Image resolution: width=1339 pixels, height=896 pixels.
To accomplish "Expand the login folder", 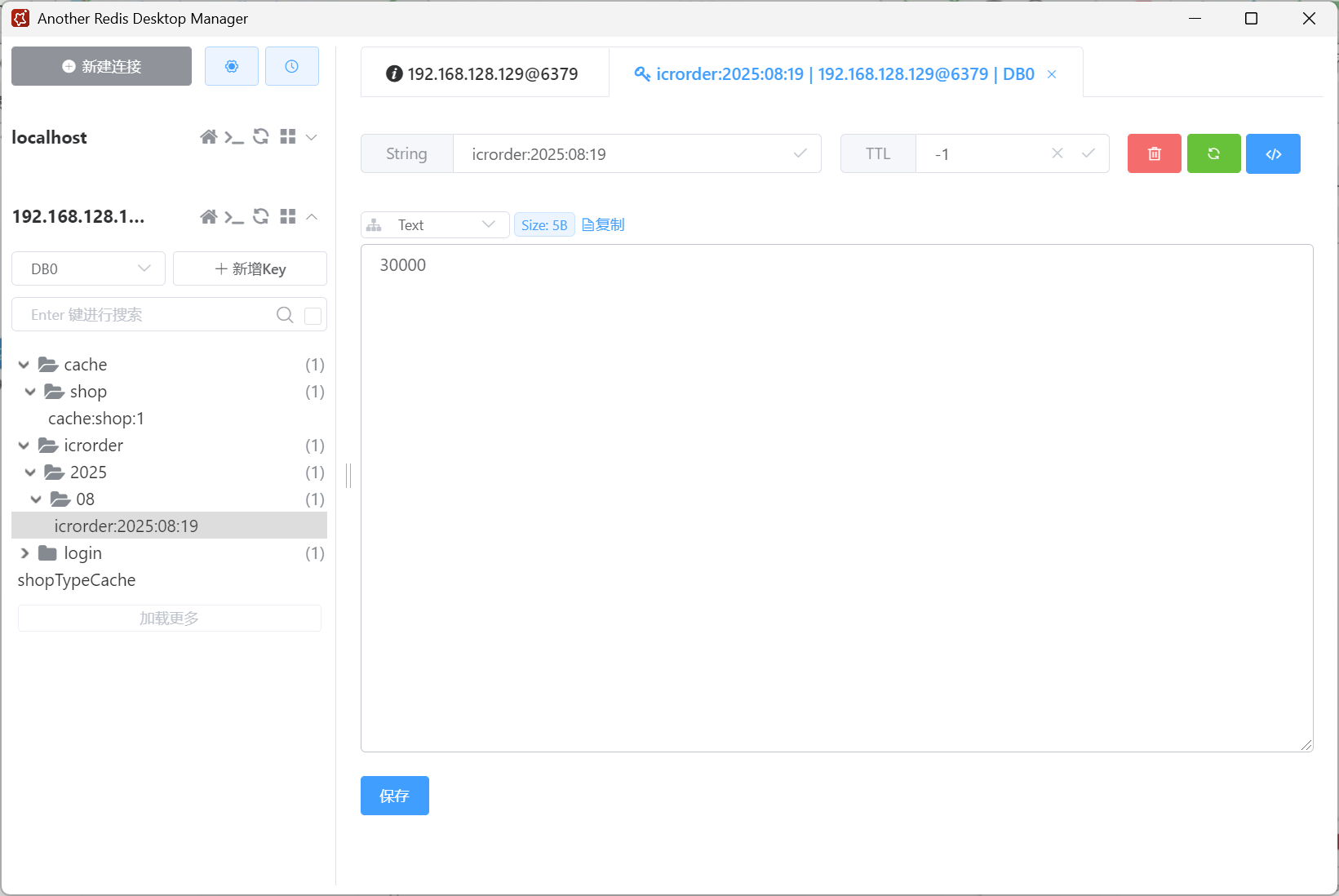I will (24, 553).
